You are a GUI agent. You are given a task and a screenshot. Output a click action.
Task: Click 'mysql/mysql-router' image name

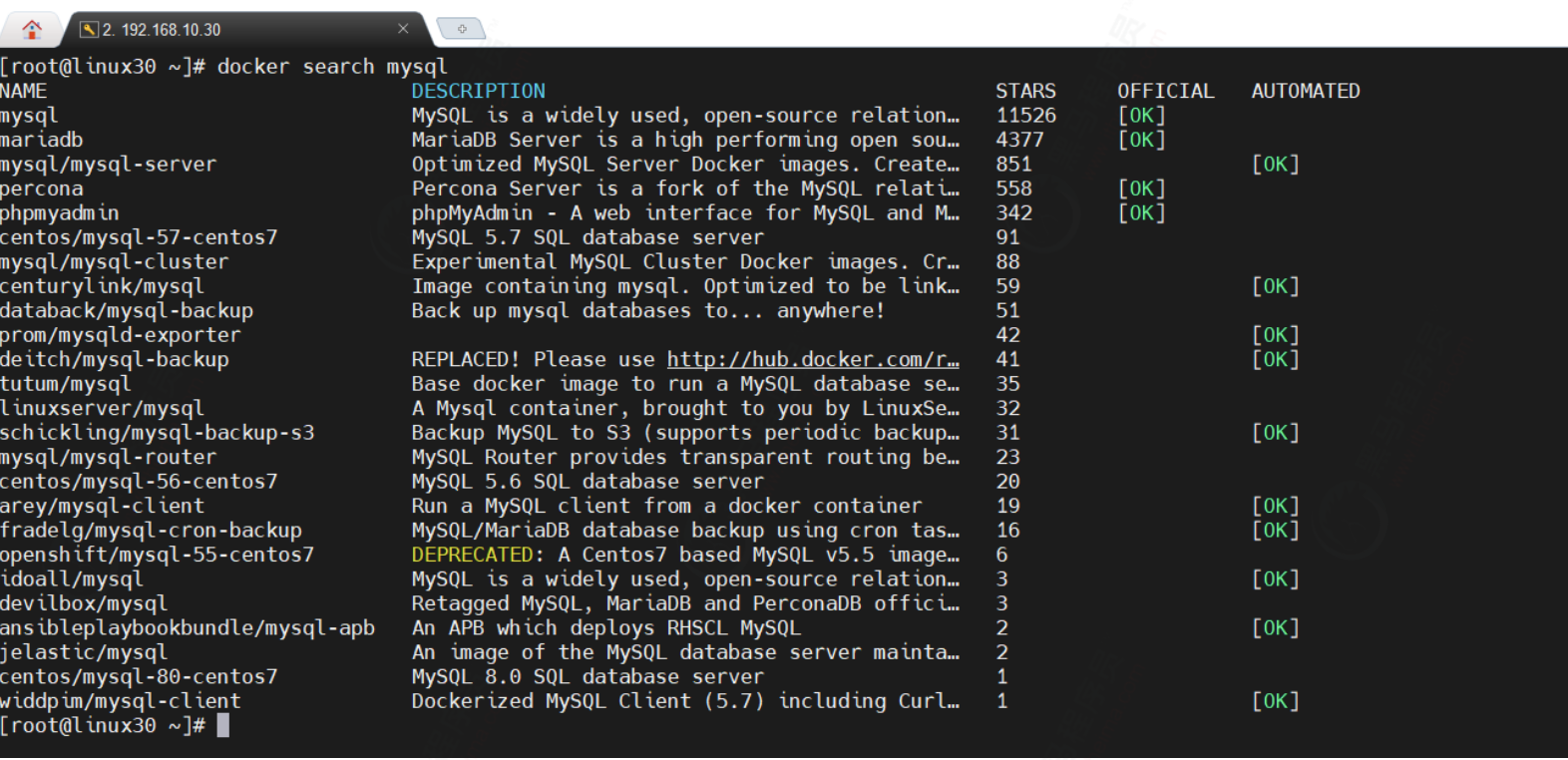click(x=108, y=457)
